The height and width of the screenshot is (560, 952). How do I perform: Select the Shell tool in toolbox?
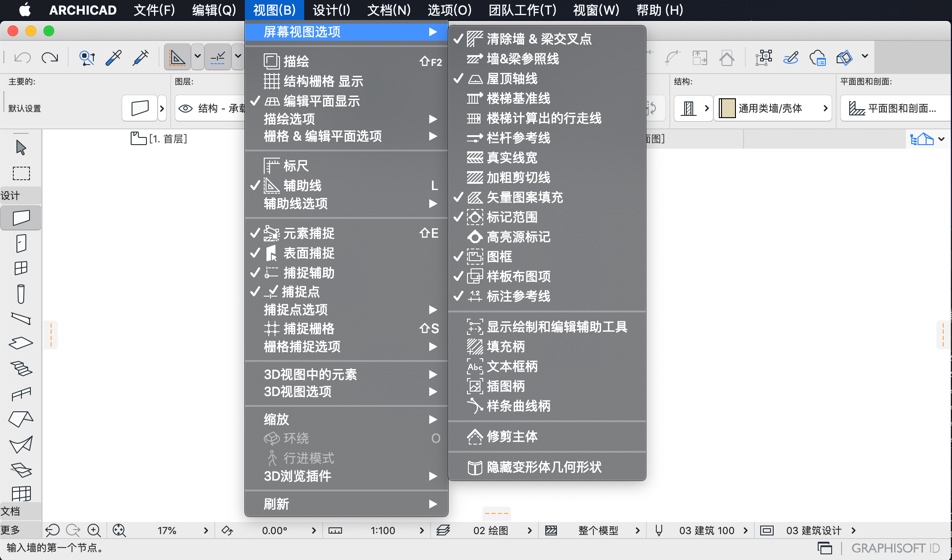pyautogui.click(x=21, y=445)
